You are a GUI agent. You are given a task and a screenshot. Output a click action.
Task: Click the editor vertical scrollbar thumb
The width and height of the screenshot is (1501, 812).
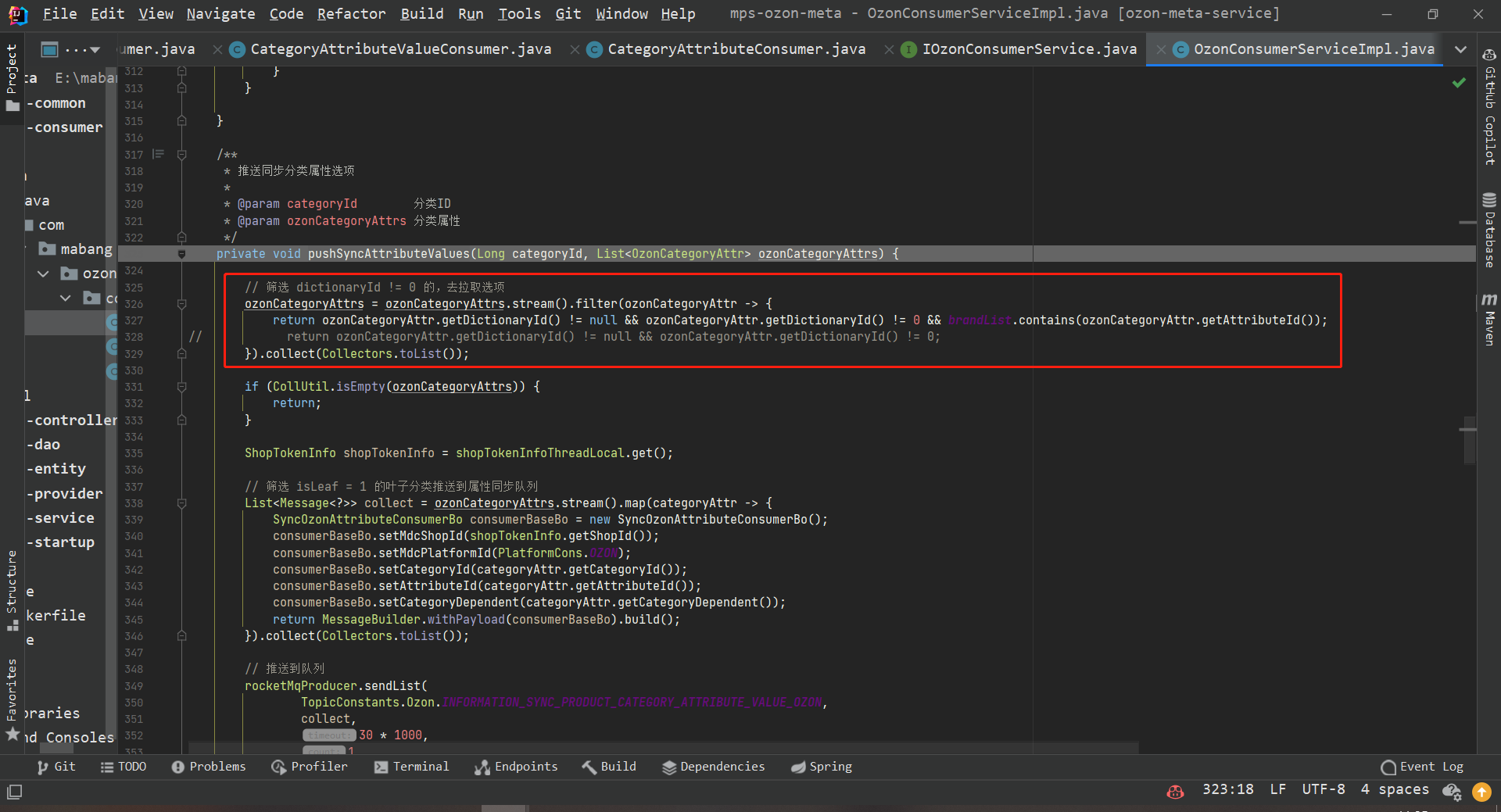tap(1469, 440)
